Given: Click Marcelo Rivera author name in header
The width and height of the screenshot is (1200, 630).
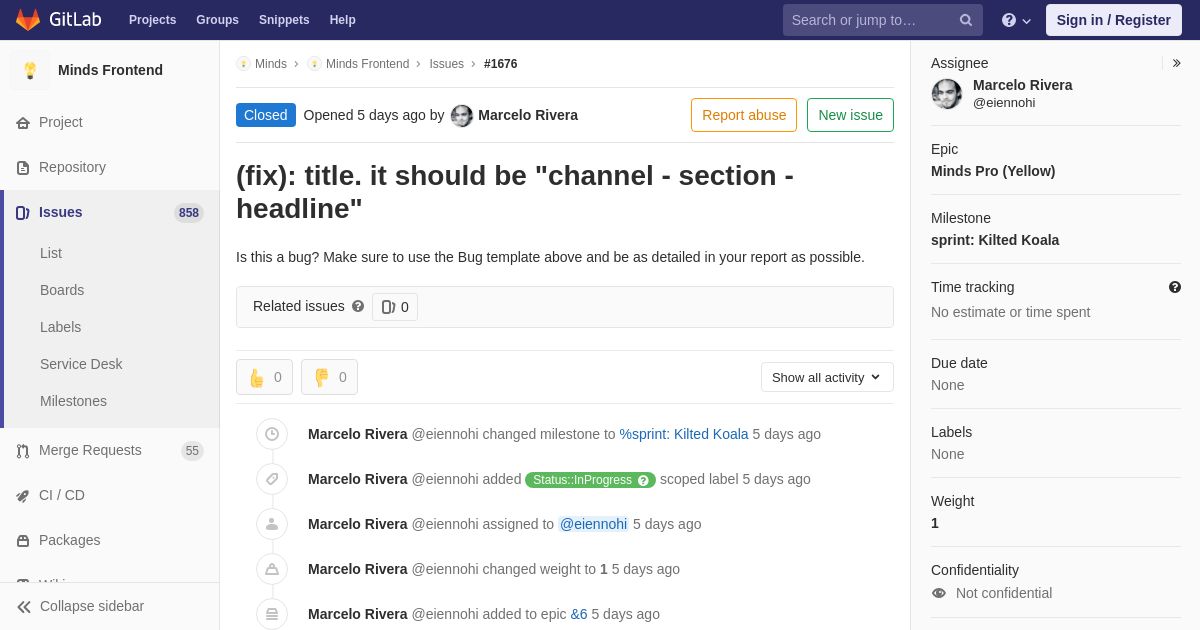Looking at the screenshot, I should pyautogui.click(x=528, y=115).
